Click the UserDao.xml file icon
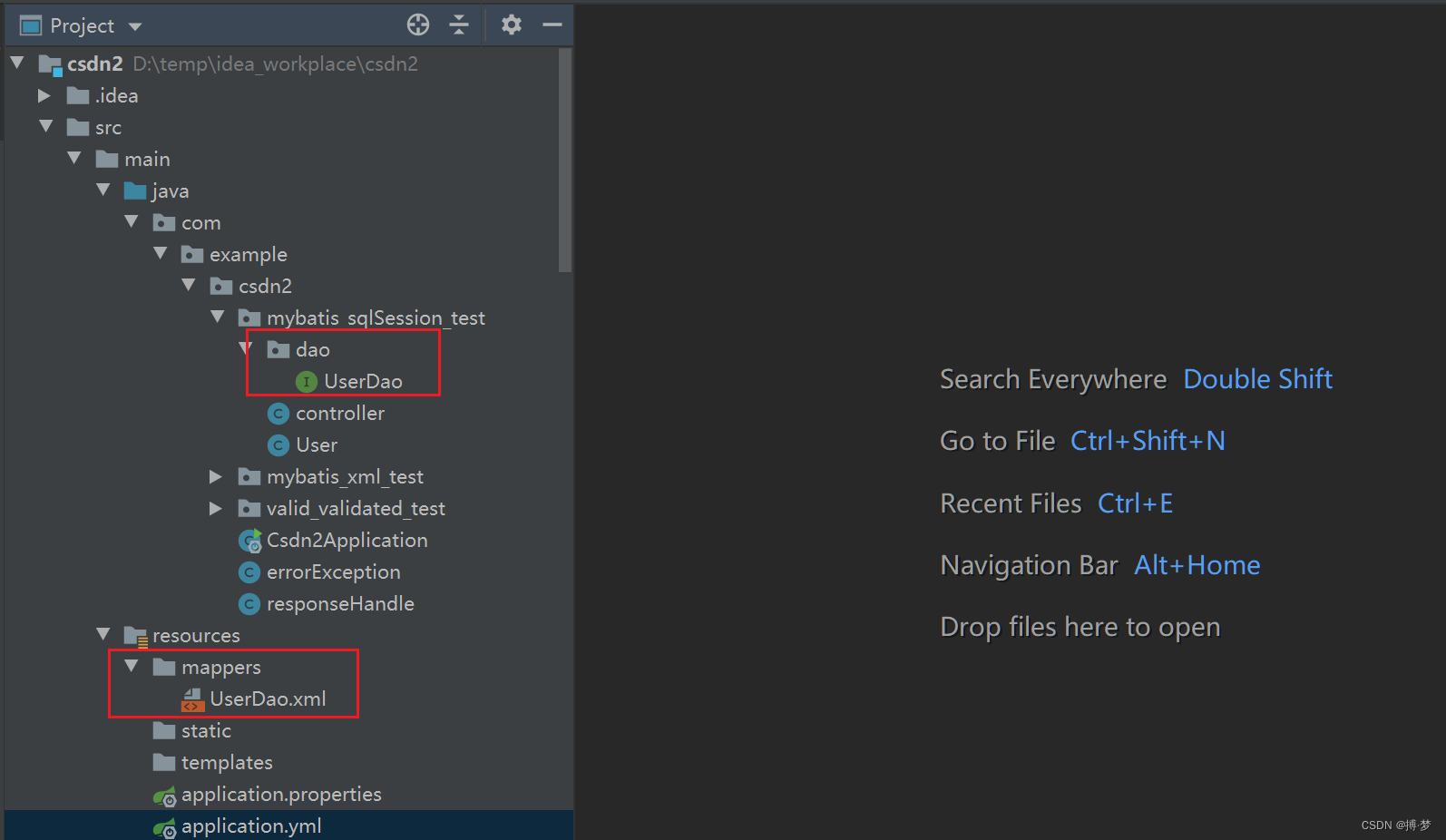The image size is (1446, 840). [192, 699]
